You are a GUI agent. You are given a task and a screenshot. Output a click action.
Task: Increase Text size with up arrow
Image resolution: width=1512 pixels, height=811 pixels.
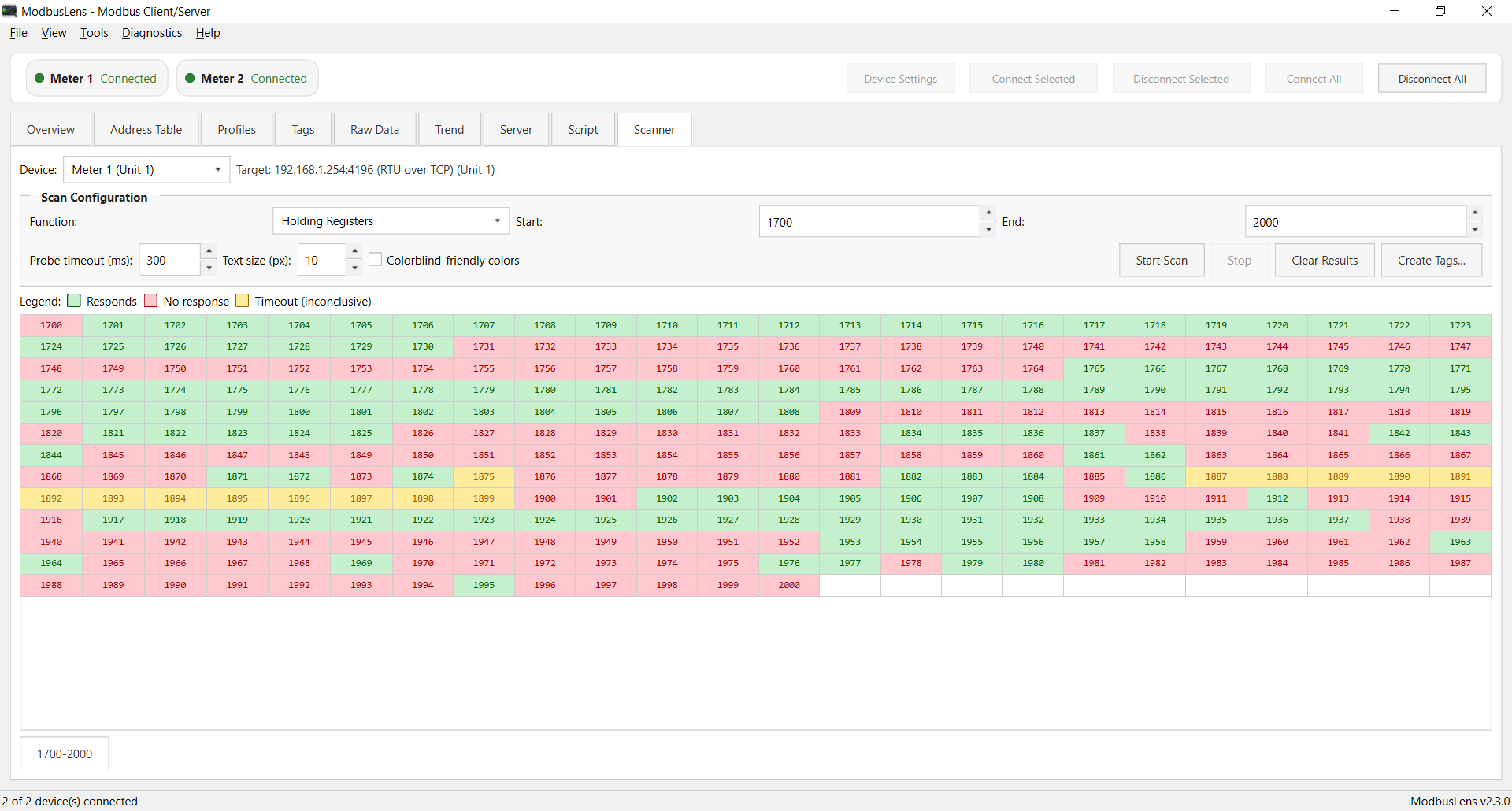tap(354, 252)
